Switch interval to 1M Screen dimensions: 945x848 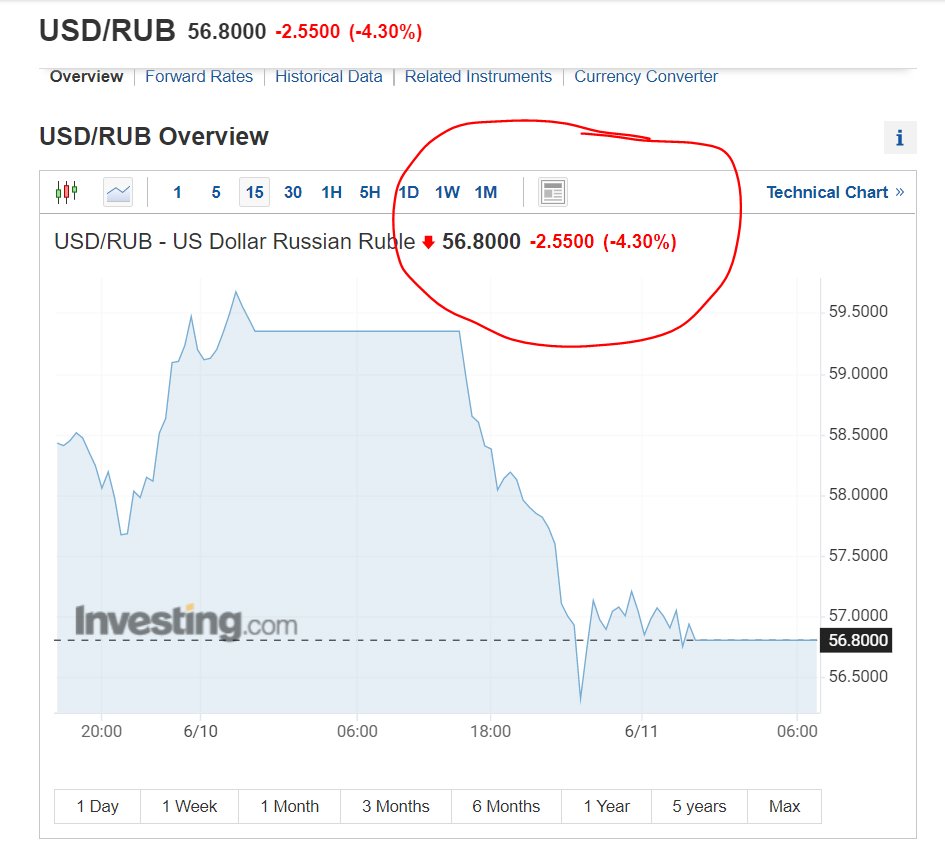[x=486, y=192]
